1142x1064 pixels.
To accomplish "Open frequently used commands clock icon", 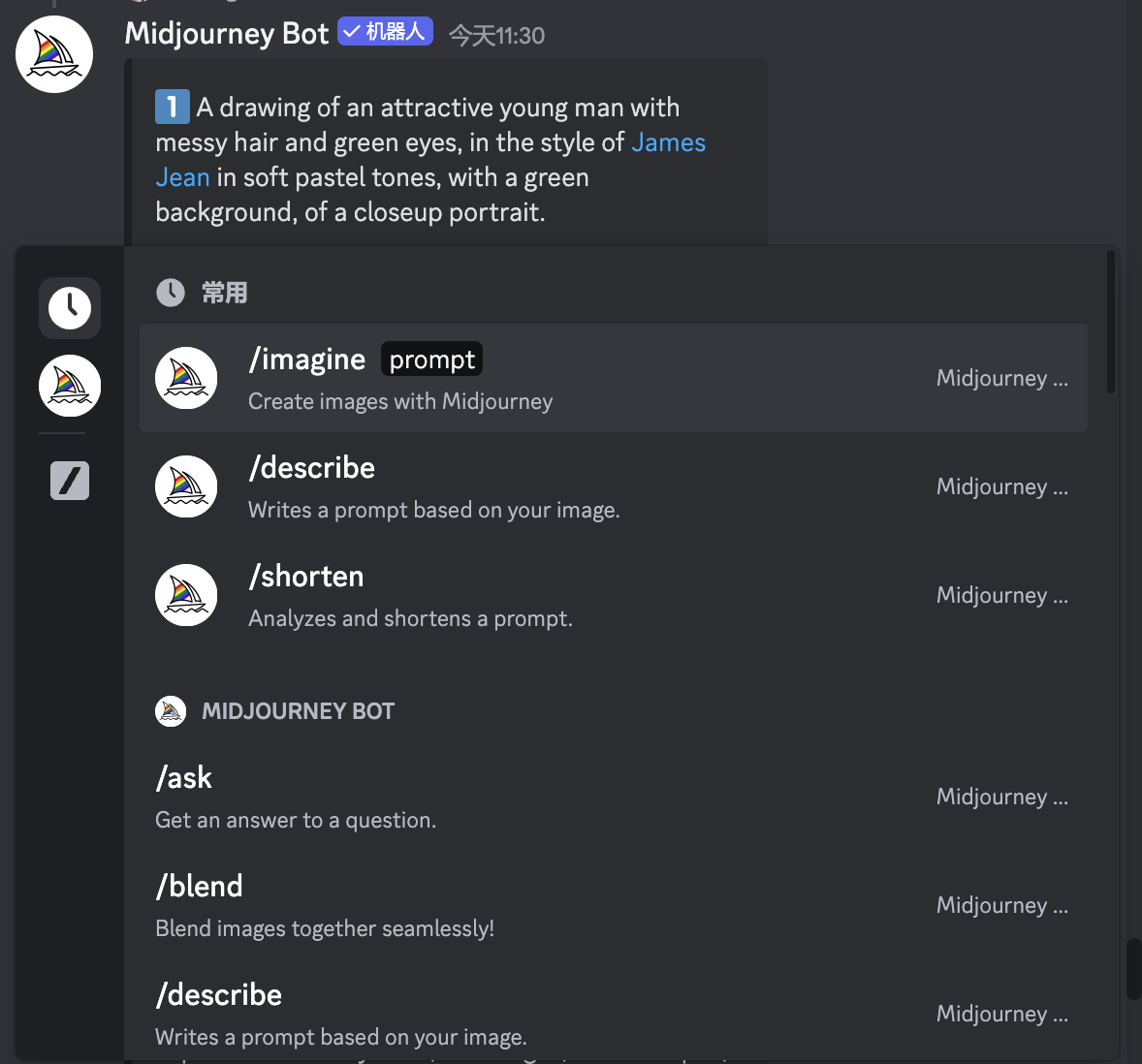I will tap(70, 308).
